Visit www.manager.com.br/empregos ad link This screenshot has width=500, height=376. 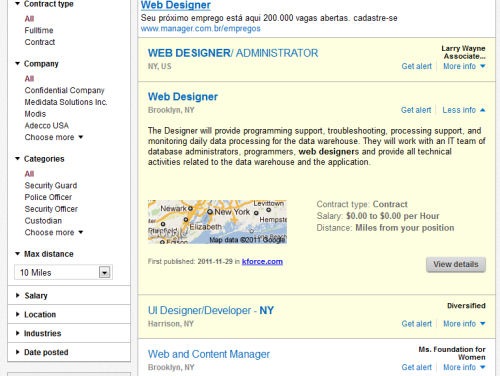pyautogui.click(x=200, y=28)
